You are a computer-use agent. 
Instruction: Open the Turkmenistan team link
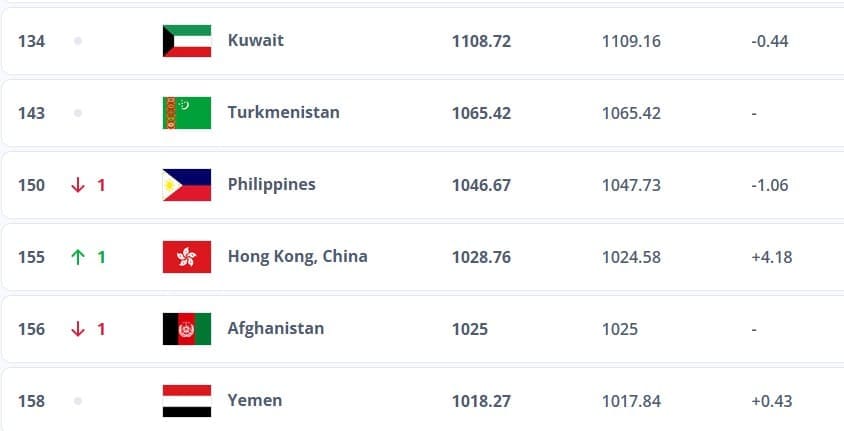[x=284, y=112]
